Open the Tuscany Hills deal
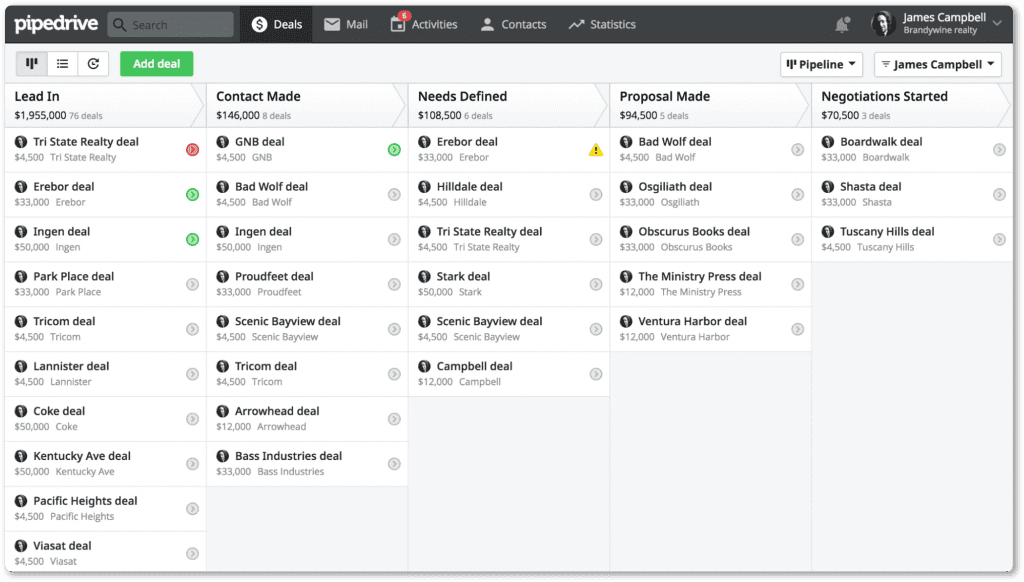The height and width of the screenshot is (582, 1024). pyautogui.click(x=887, y=231)
